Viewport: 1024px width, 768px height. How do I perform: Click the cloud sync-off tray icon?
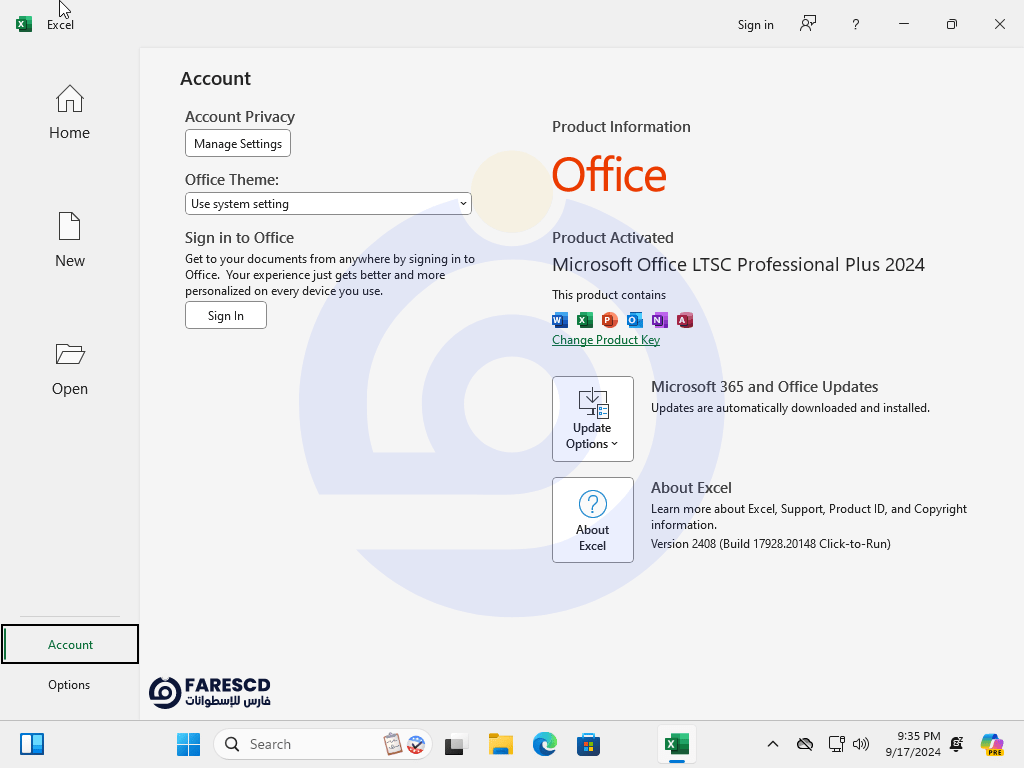click(x=805, y=744)
